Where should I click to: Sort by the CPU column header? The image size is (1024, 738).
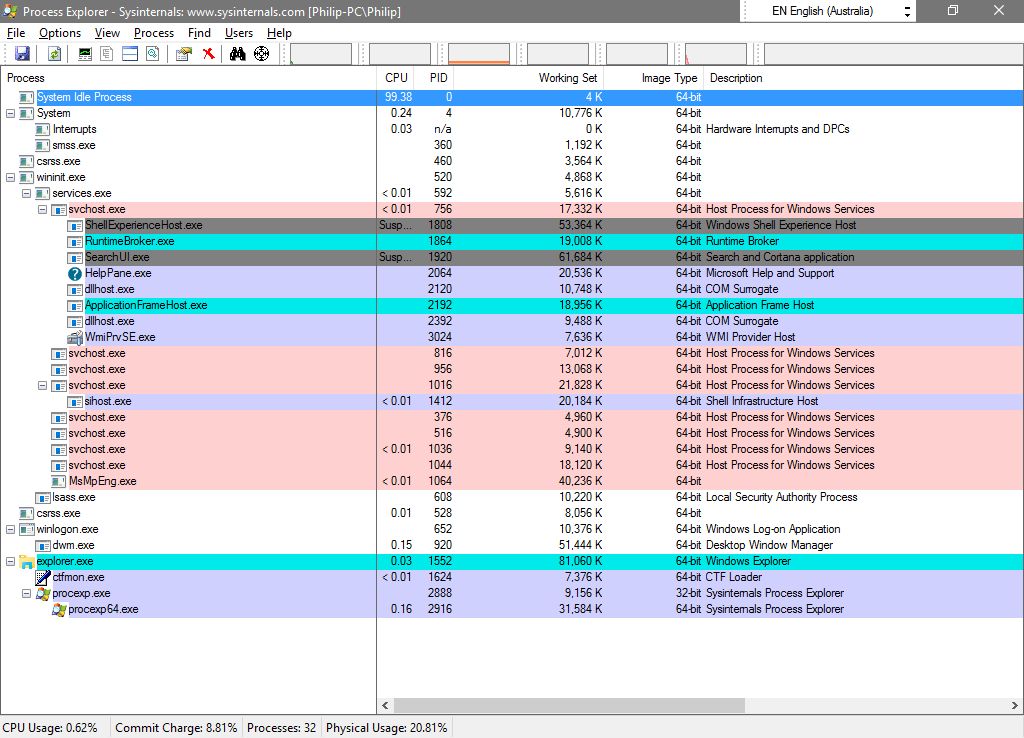click(x=395, y=78)
